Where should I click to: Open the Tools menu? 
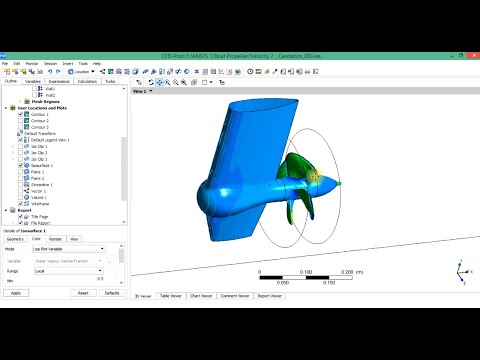[x=83, y=63]
